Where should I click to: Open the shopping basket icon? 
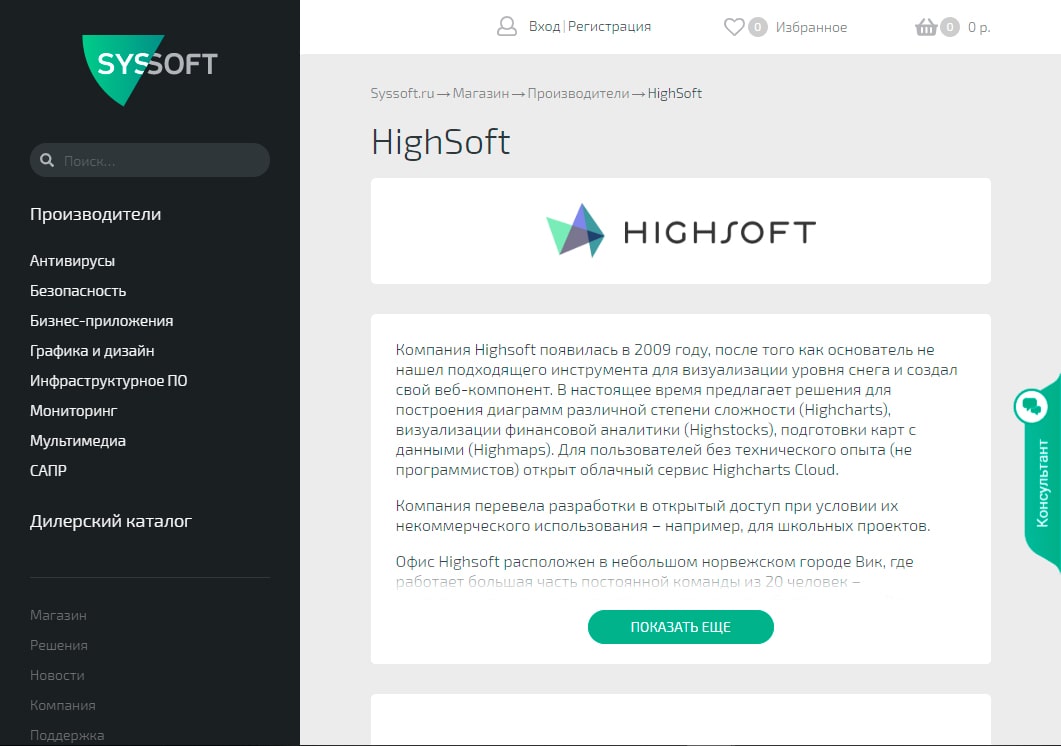pos(926,27)
